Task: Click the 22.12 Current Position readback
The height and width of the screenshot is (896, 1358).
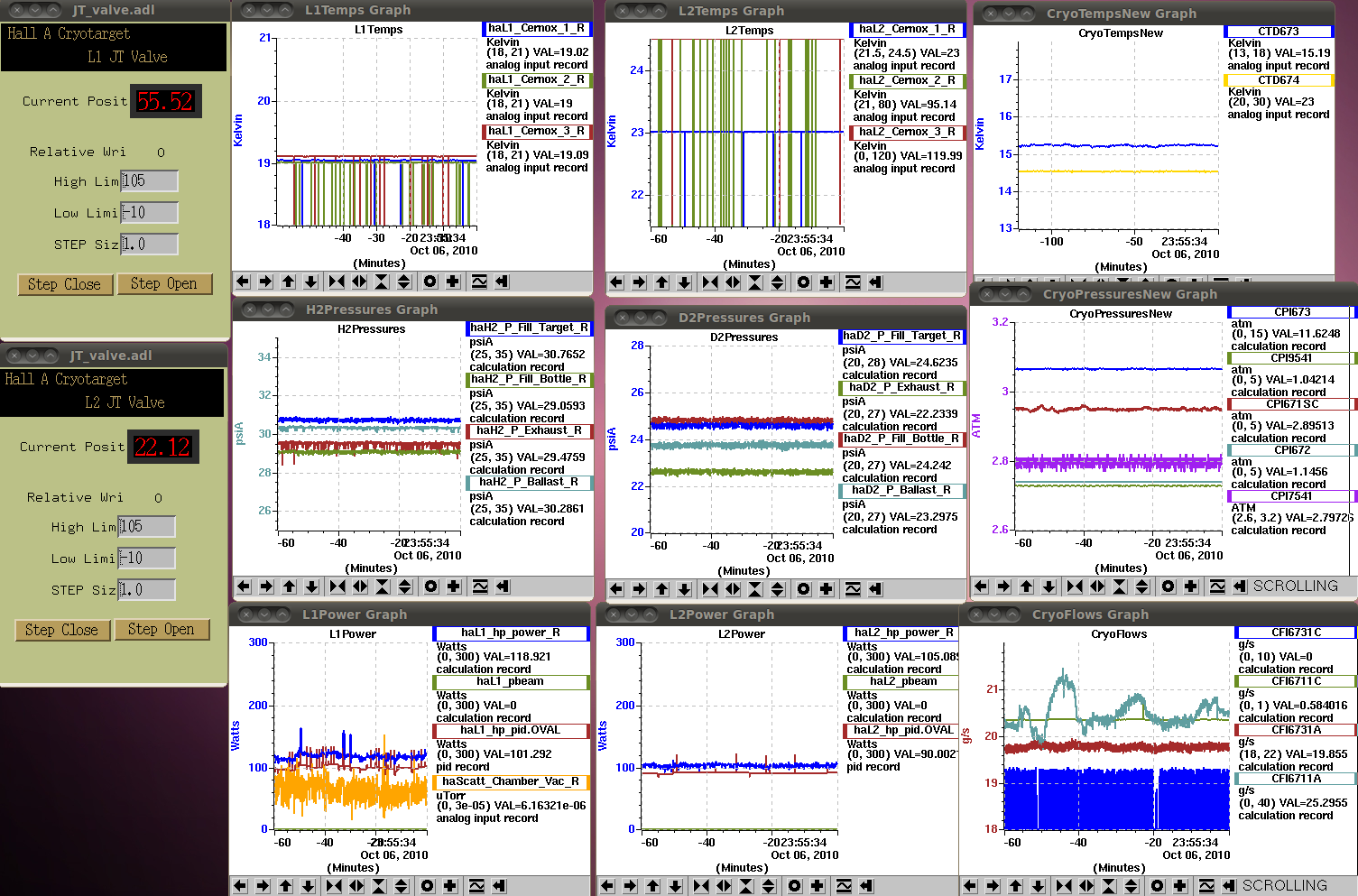Action: (x=163, y=447)
